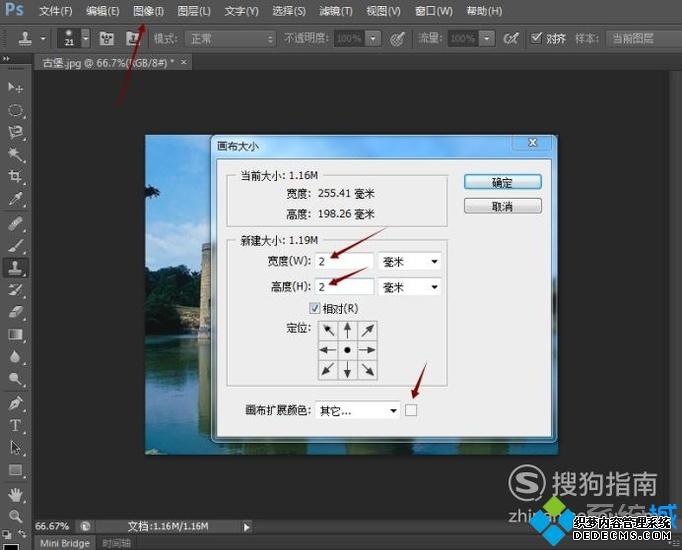Viewport: 682px width, 550px height.
Task: Open the Clone Source panel icon
Action: (x=133, y=39)
